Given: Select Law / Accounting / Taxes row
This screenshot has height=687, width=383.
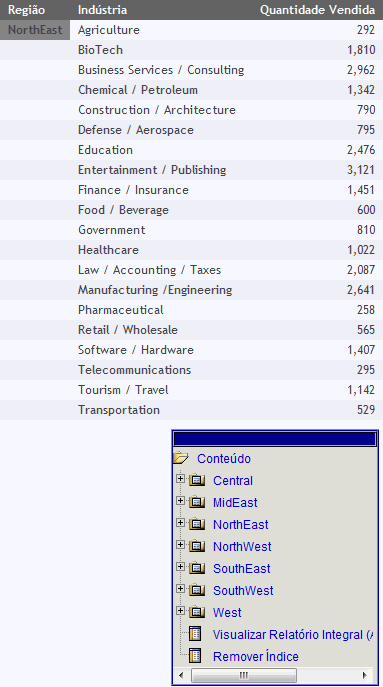Looking at the screenshot, I should [x=149, y=270].
